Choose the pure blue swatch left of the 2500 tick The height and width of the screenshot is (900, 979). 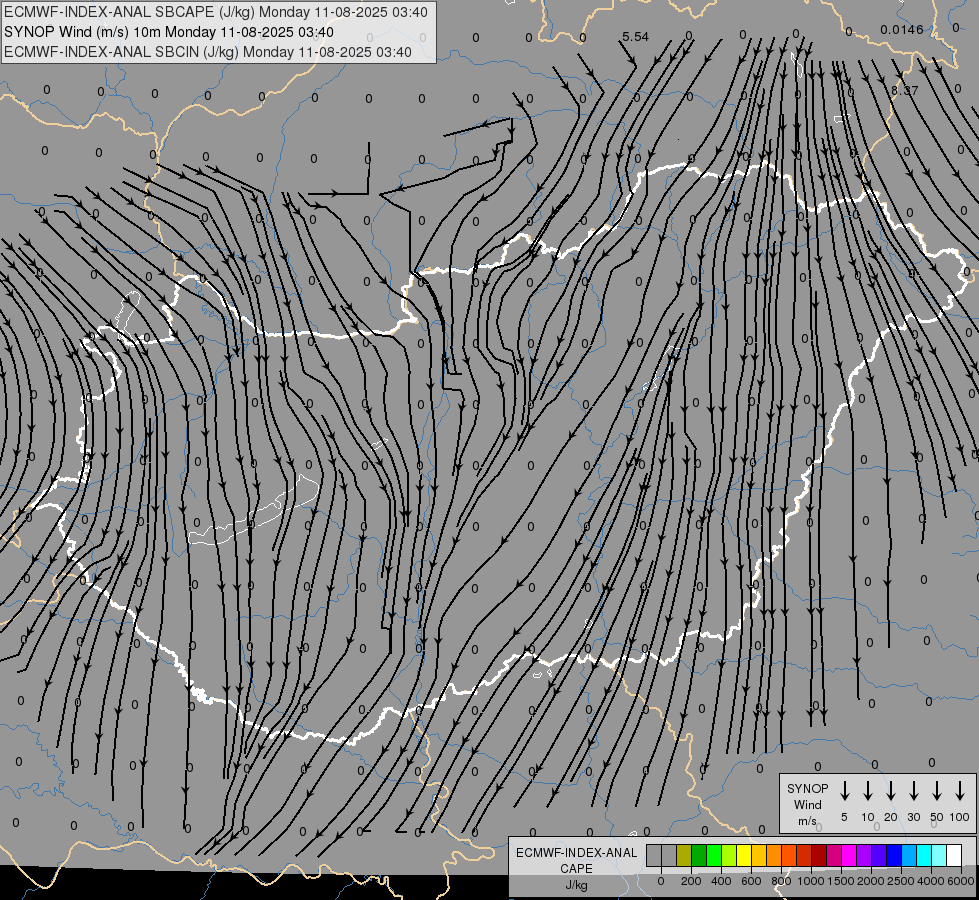click(894, 855)
